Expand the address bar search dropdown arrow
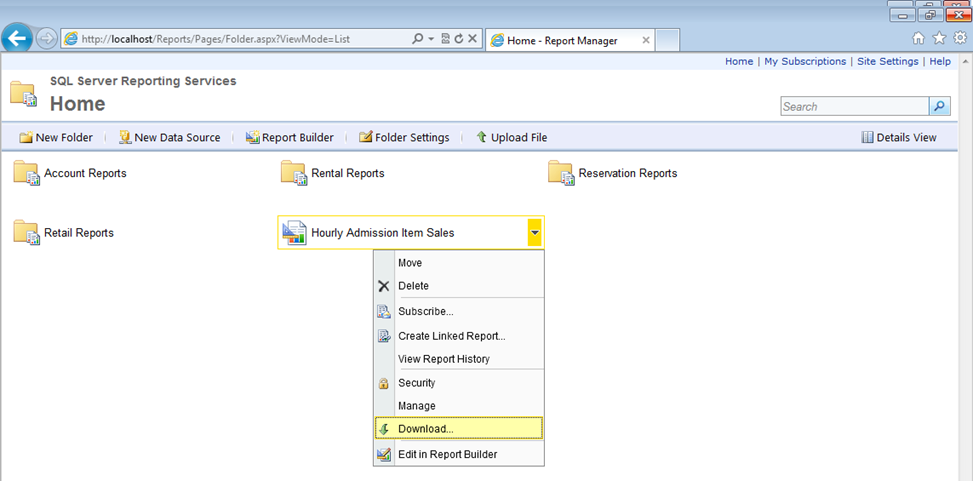This screenshot has height=481, width=973. [431, 39]
